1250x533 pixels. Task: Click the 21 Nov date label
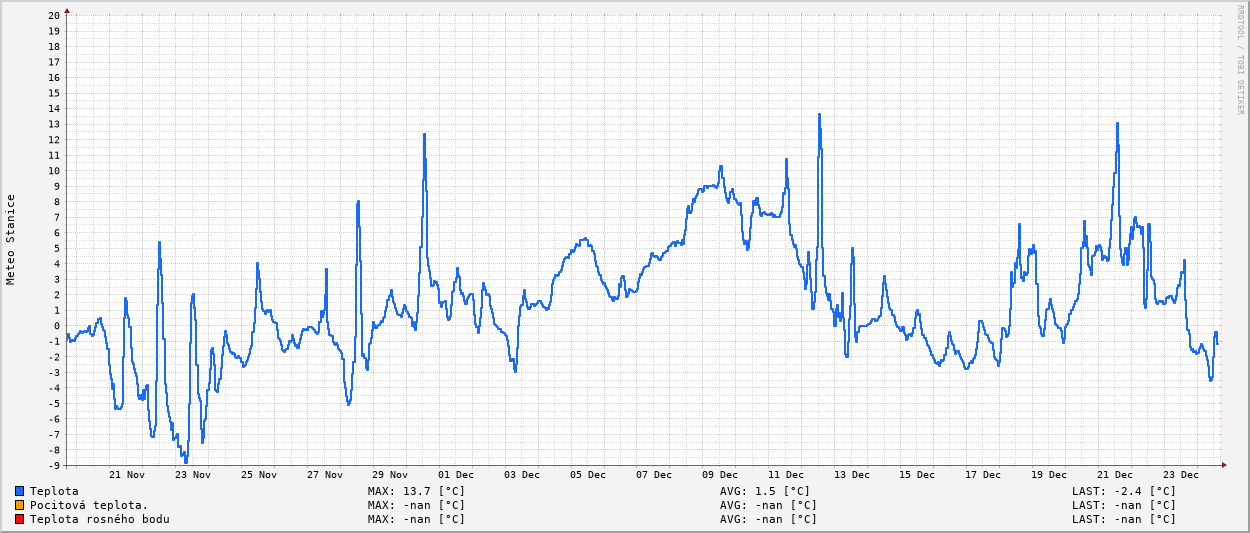127,475
